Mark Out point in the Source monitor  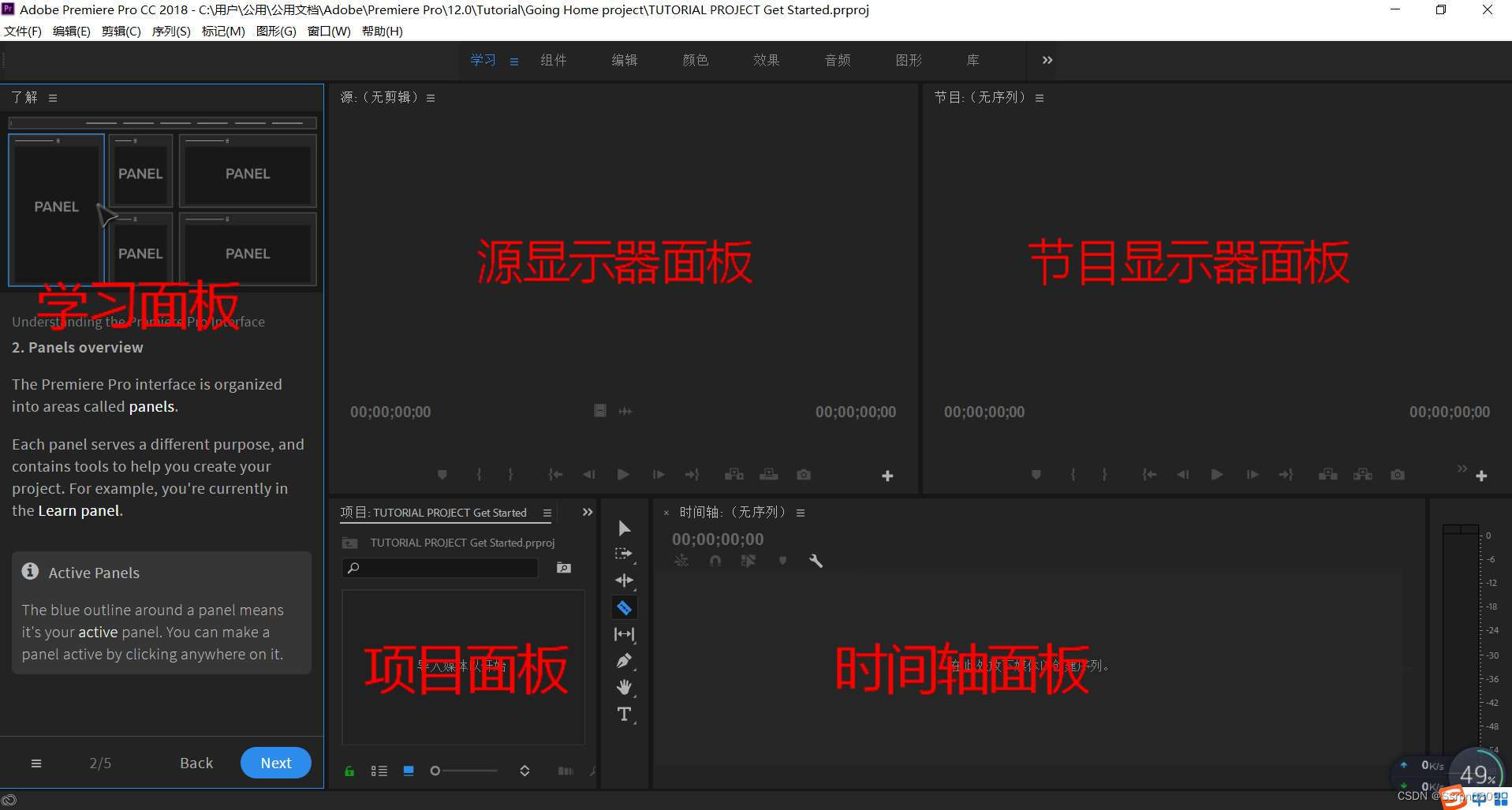510,475
